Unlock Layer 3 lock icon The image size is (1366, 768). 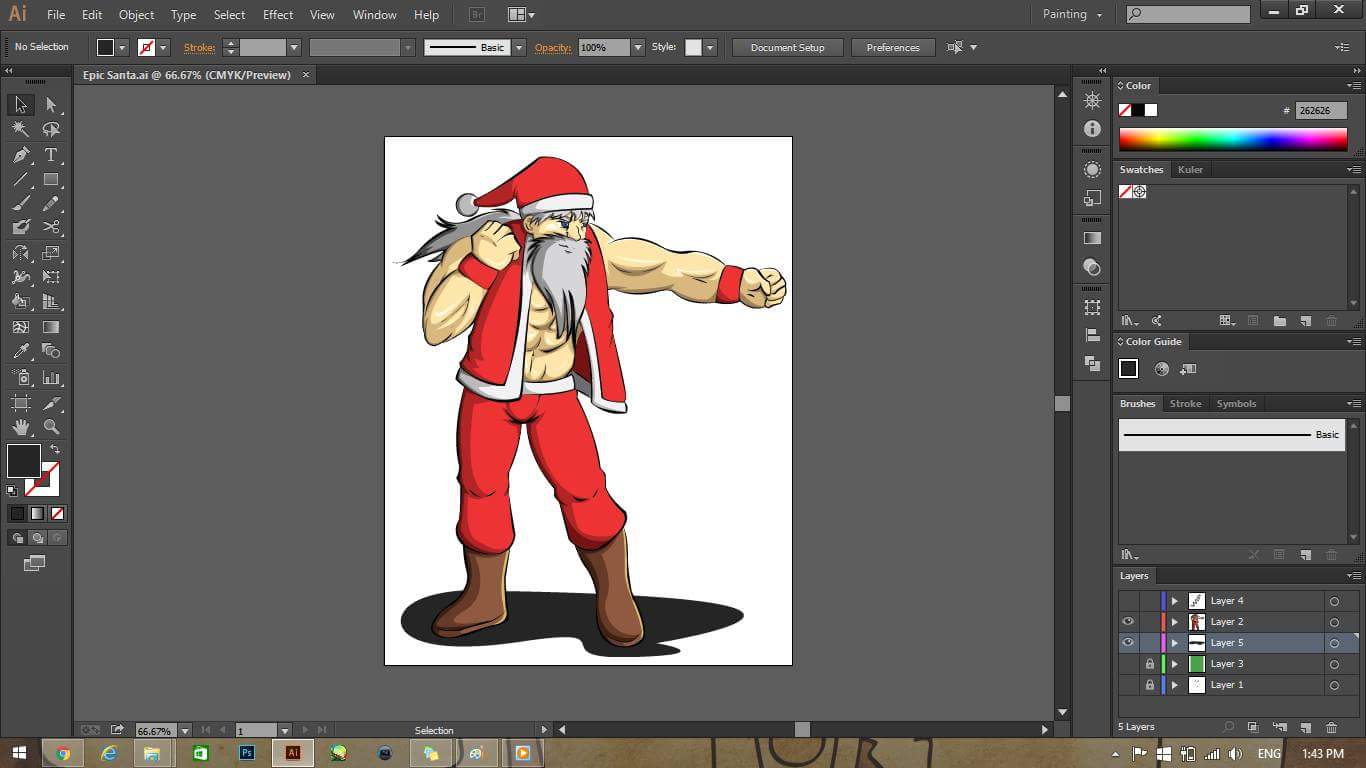(1149, 664)
